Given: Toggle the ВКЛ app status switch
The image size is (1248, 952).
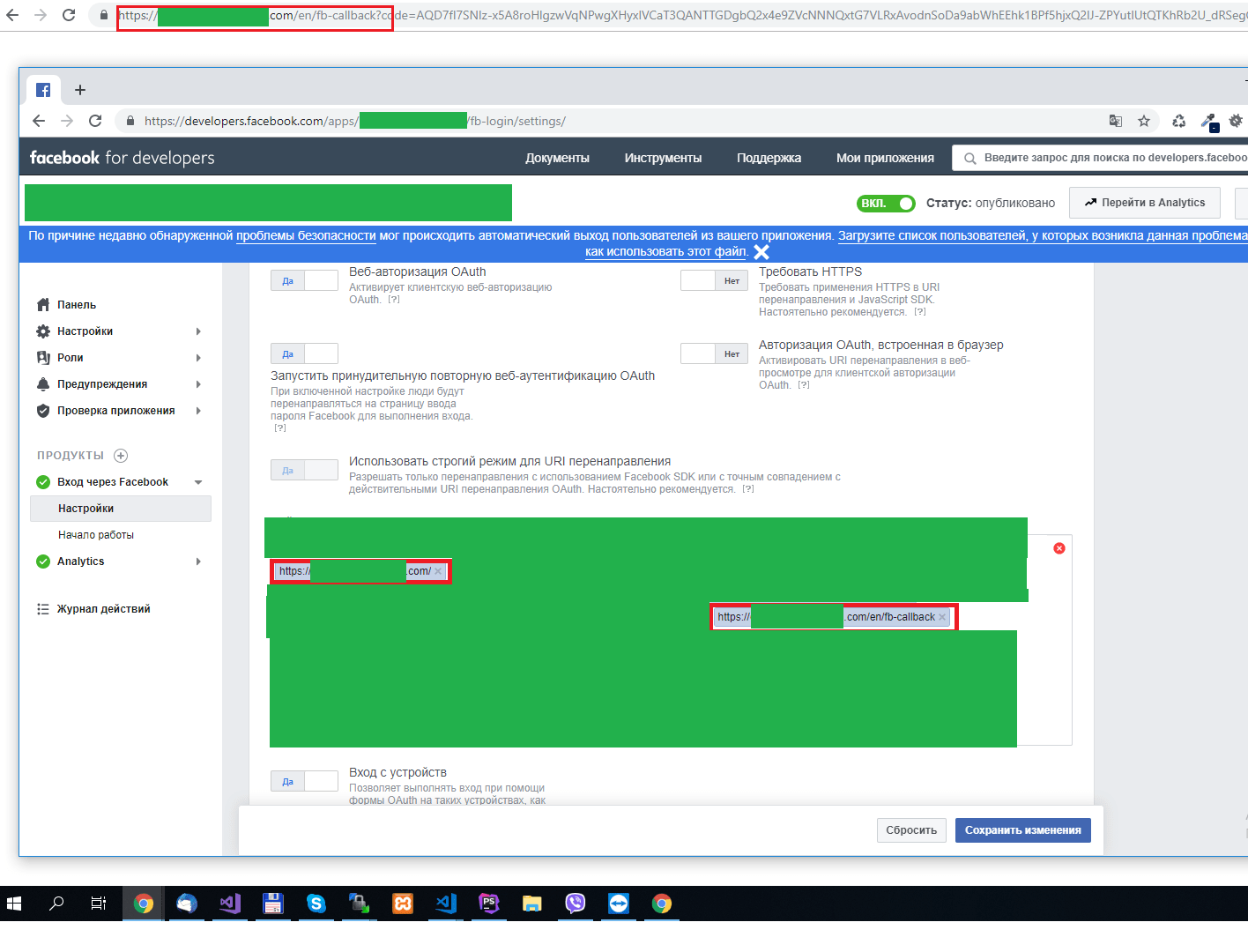Looking at the screenshot, I should coord(886,203).
